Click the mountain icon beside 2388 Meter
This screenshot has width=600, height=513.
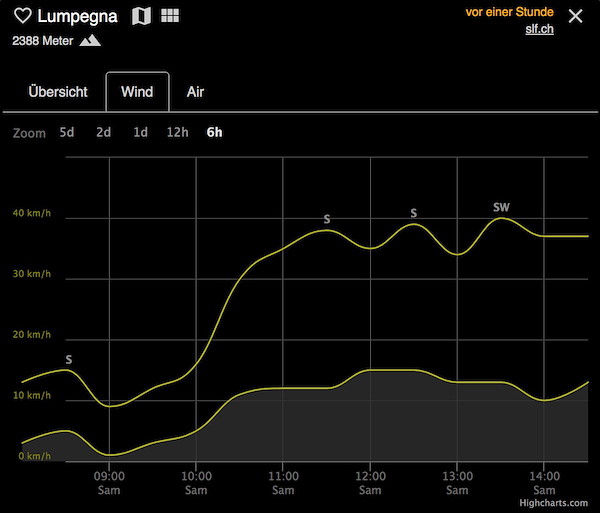[90, 40]
